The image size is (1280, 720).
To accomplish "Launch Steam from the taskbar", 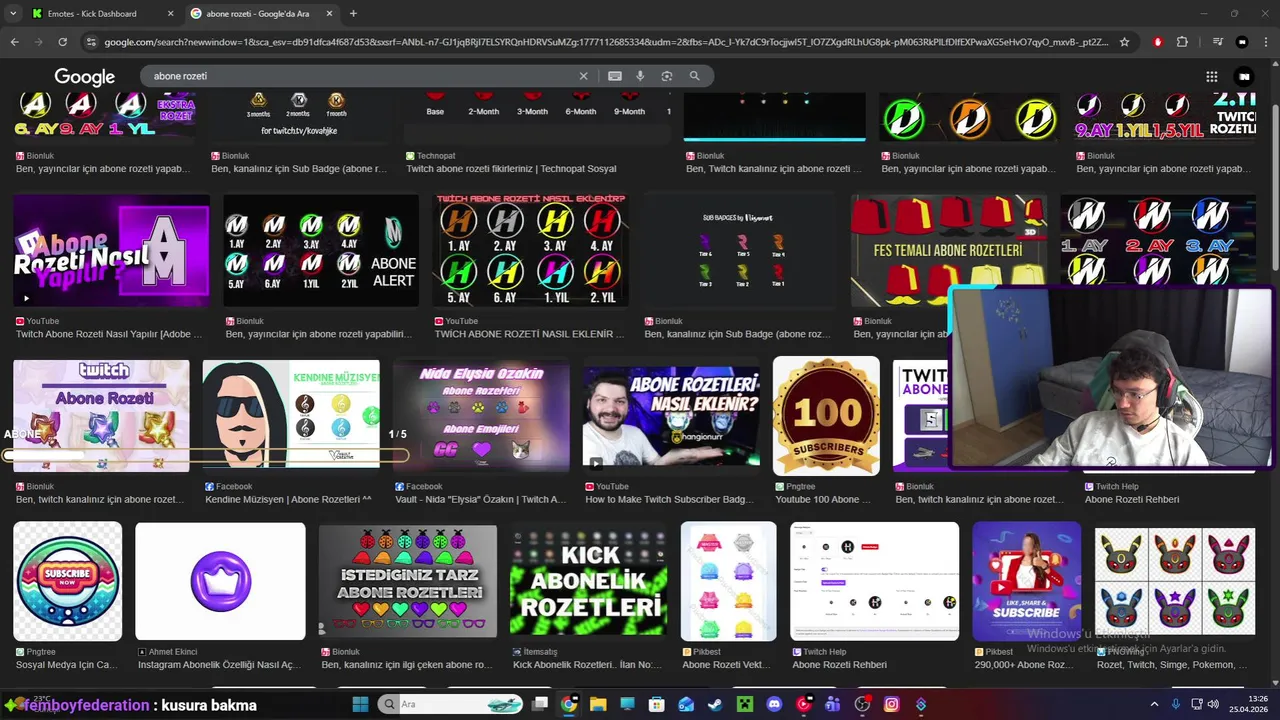I will click(x=715, y=704).
